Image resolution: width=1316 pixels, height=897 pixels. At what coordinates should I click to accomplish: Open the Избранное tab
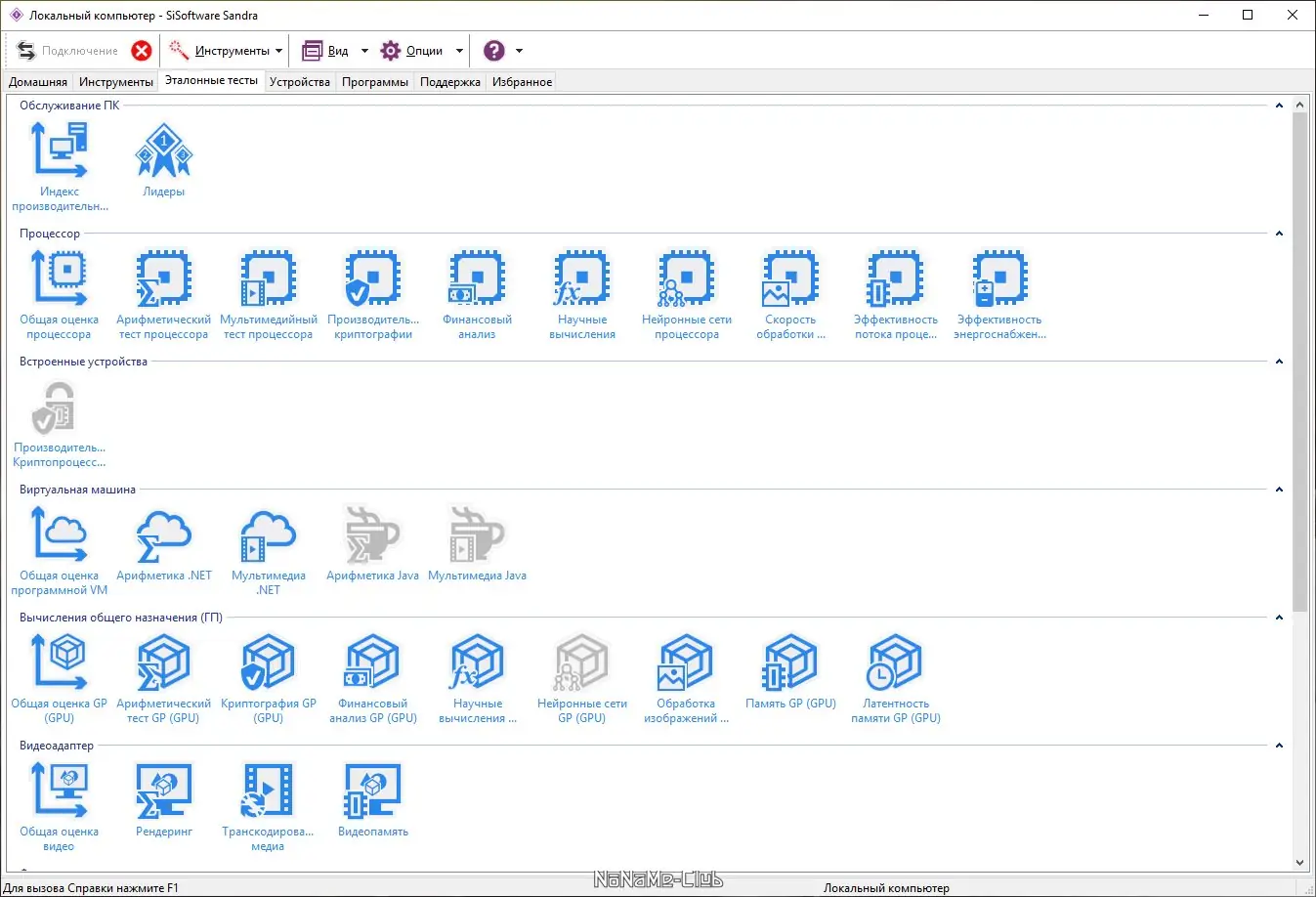coord(522,82)
